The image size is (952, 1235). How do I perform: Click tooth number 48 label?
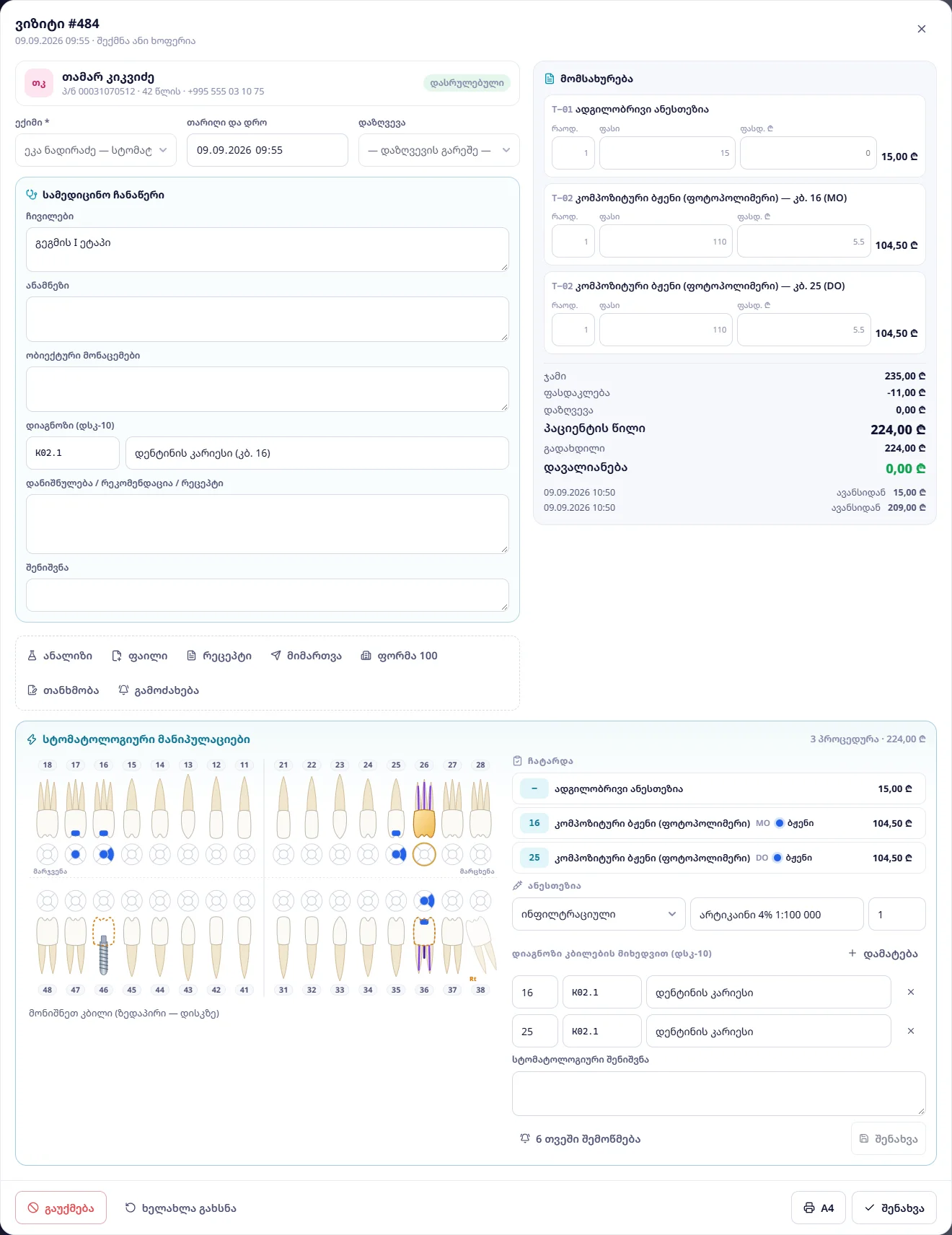pos(48,990)
